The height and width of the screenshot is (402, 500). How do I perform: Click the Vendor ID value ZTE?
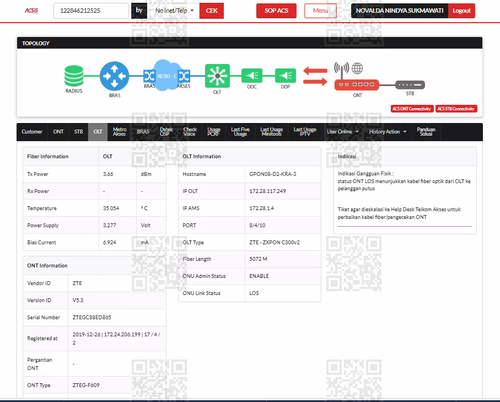(77, 283)
